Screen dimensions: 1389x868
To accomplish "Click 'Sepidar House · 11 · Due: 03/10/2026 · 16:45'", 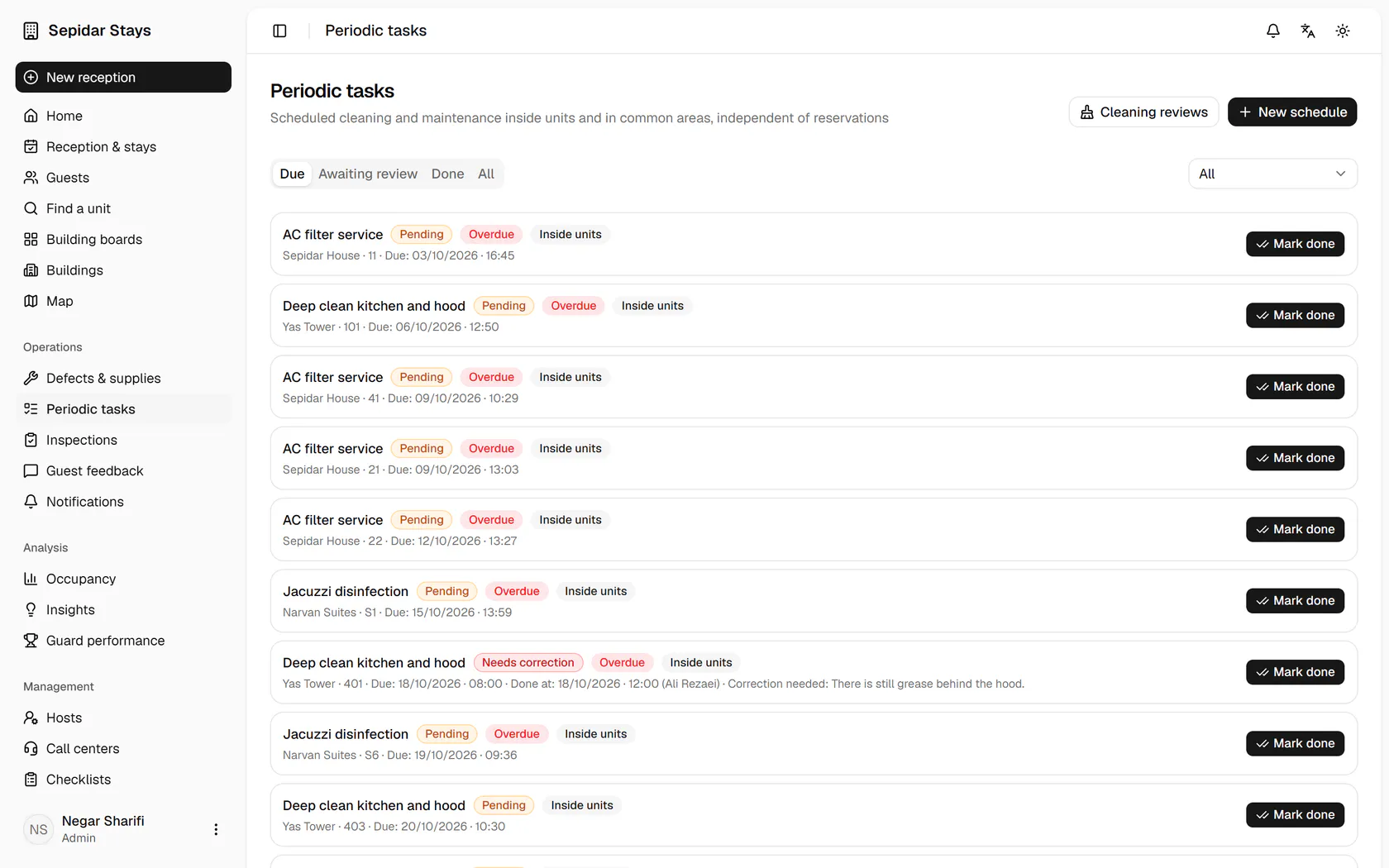I will point(399,255).
